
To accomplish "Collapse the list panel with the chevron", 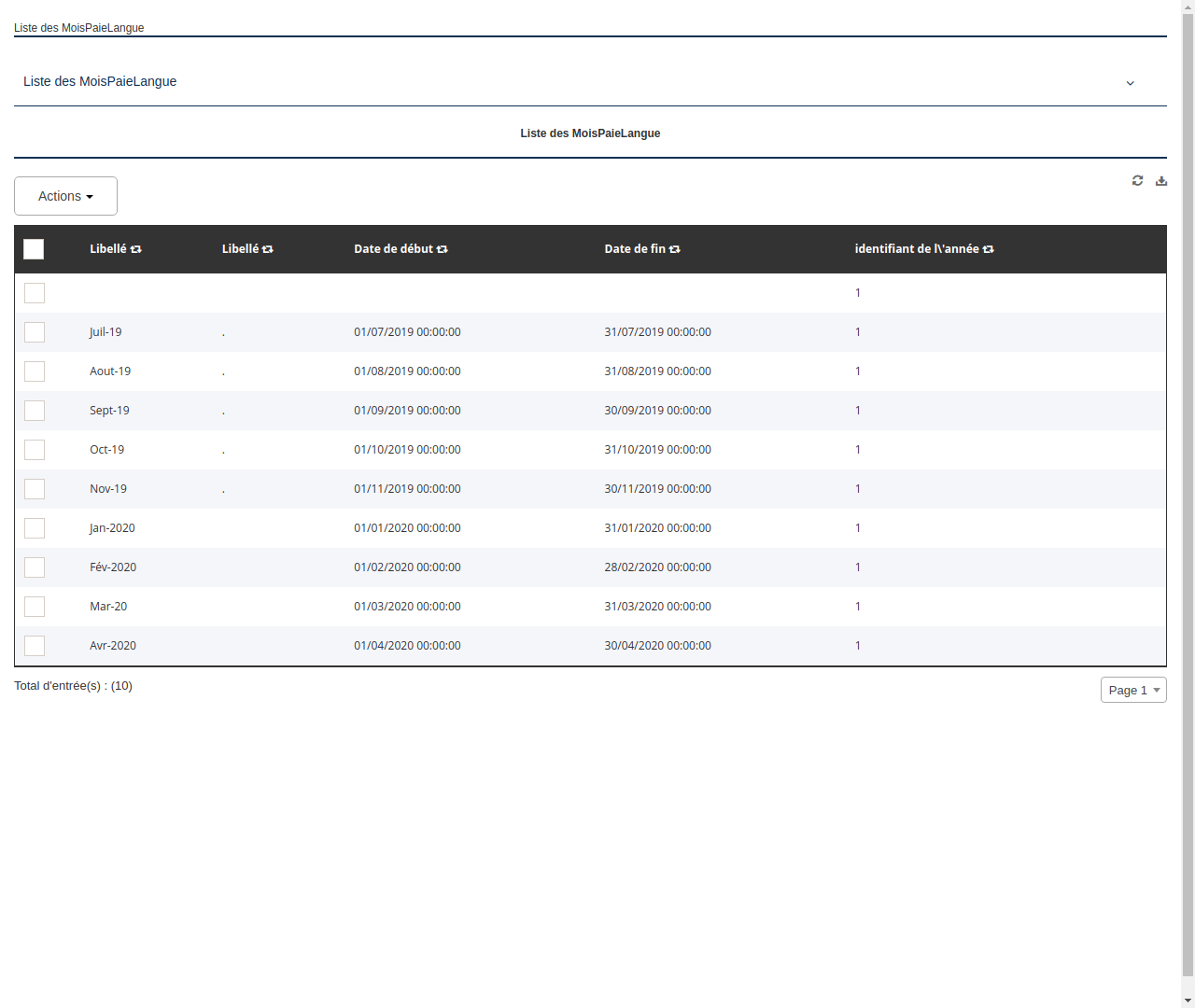I will 1131,83.
